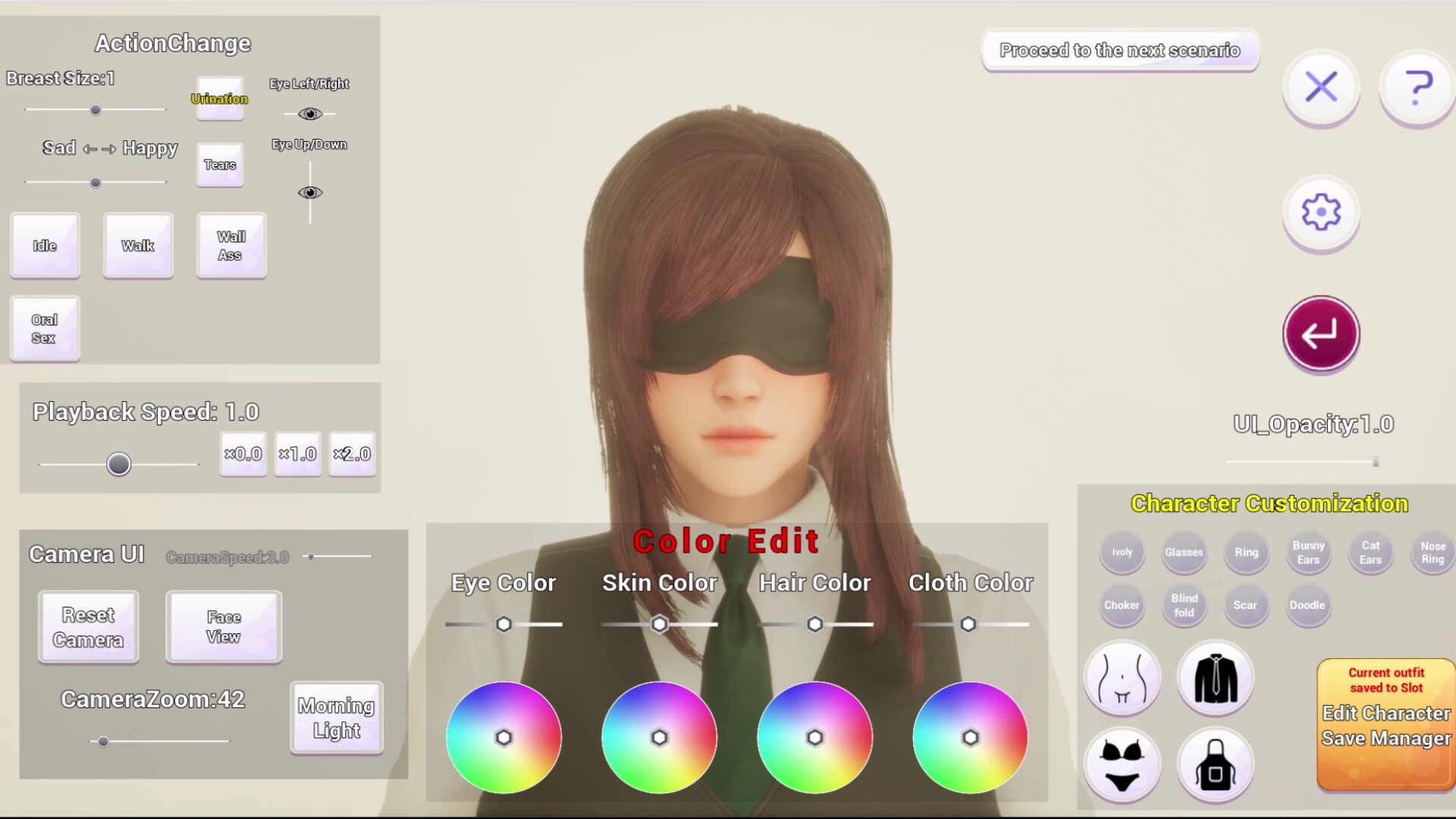Screen dimensions: 1456x819
Task: Toggle the Cat Ears accessory
Action: [x=1370, y=552]
